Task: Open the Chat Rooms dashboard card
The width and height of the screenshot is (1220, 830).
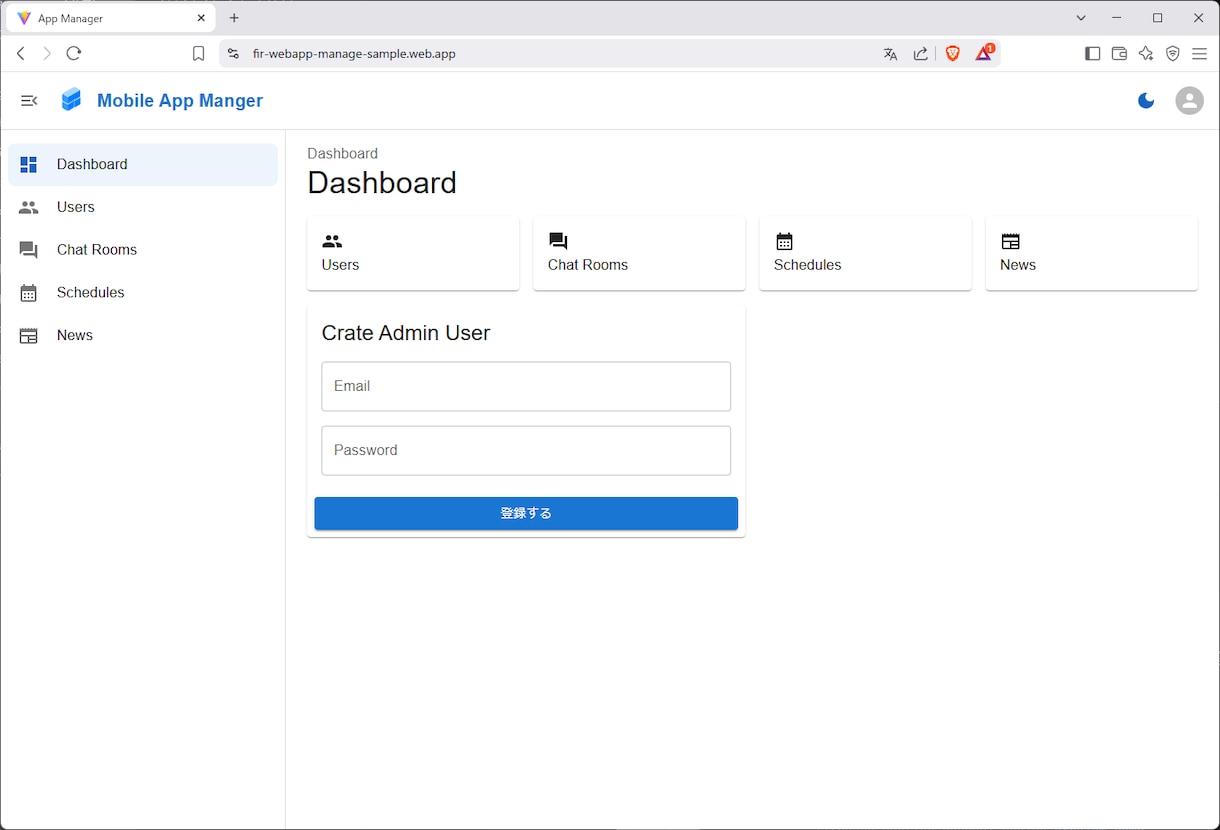Action: tap(639, 253)
